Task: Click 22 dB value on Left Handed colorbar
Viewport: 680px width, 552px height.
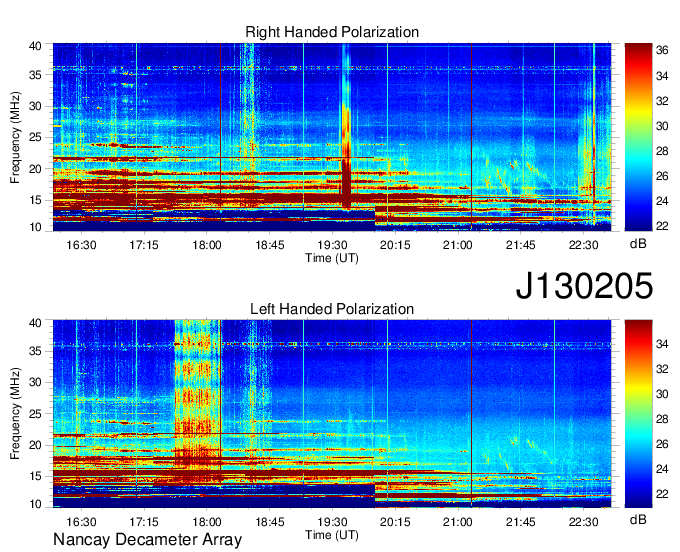Action: click(662, 494)
